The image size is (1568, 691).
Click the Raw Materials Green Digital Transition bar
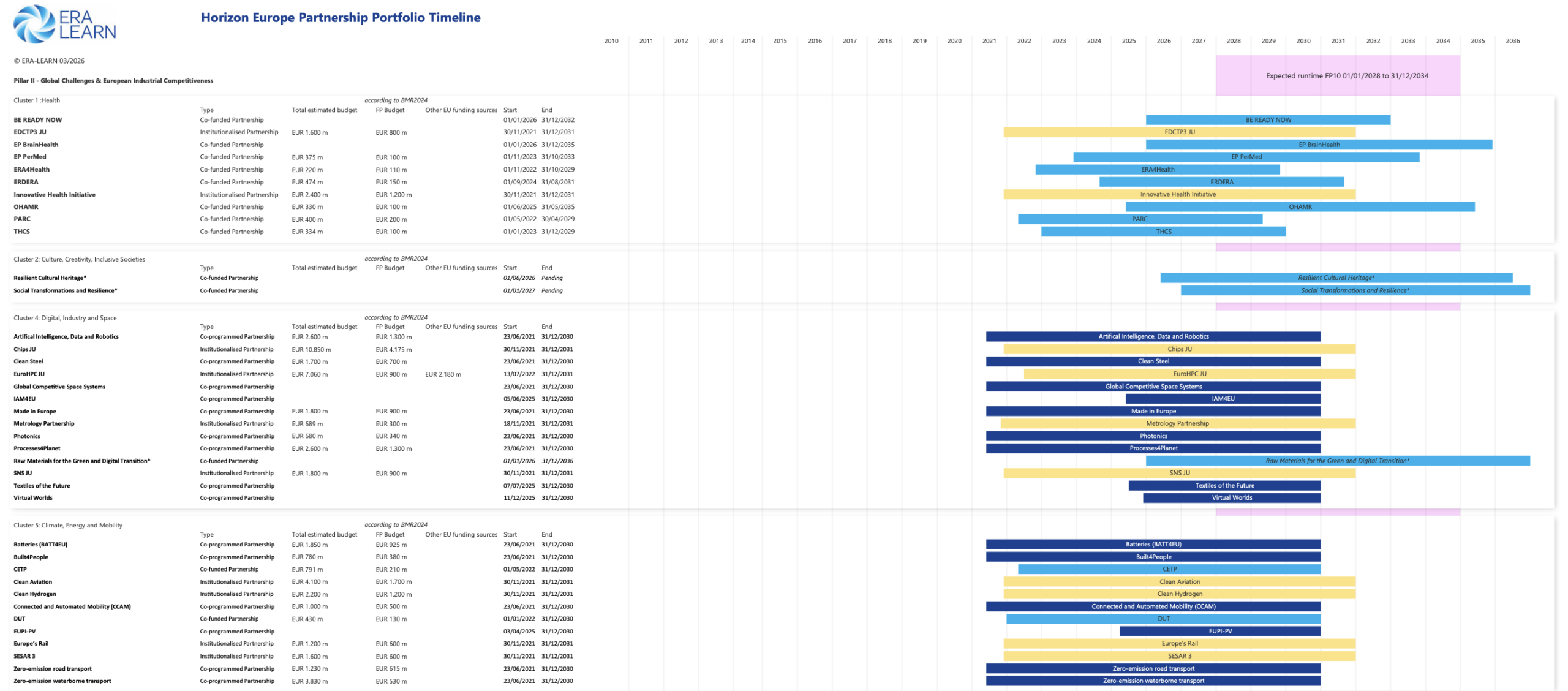pos(1337,461)
